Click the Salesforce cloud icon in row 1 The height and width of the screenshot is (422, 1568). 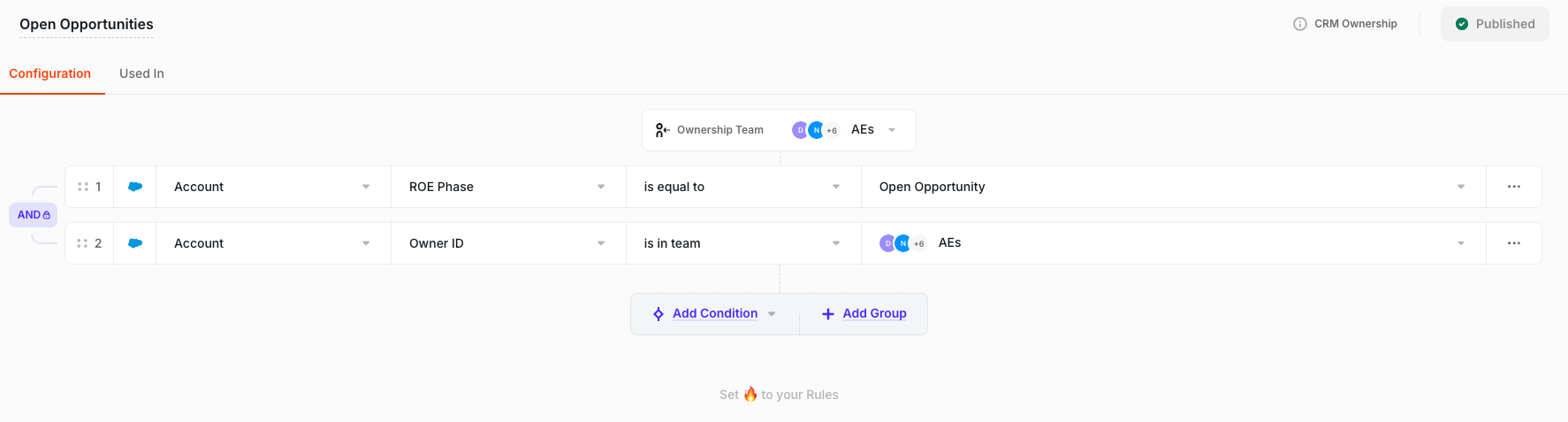[x=135, y=187]
